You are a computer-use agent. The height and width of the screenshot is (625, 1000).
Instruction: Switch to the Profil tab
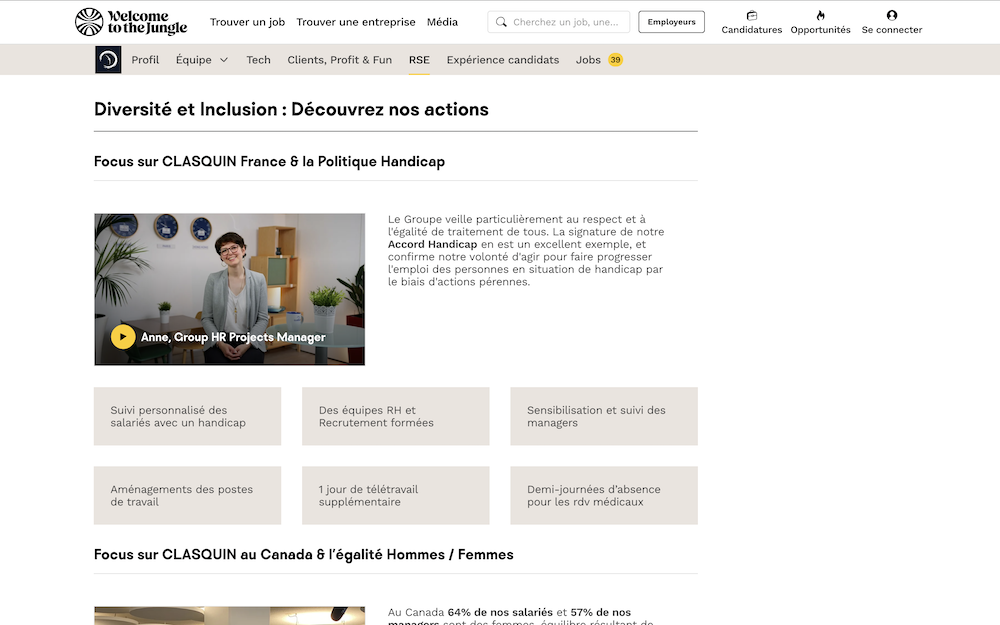145,60
